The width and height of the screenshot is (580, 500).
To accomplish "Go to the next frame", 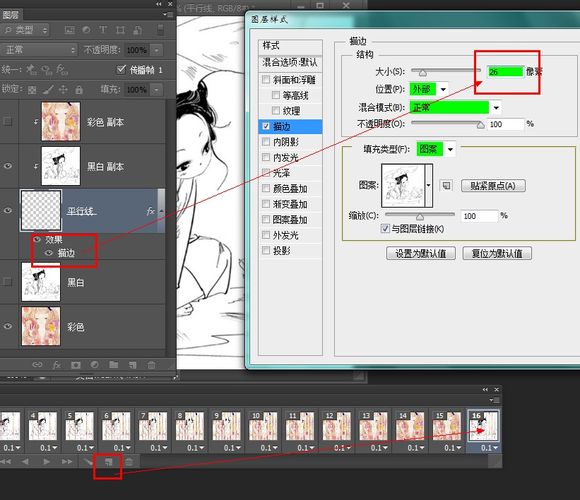I will (x=67, y=462).
